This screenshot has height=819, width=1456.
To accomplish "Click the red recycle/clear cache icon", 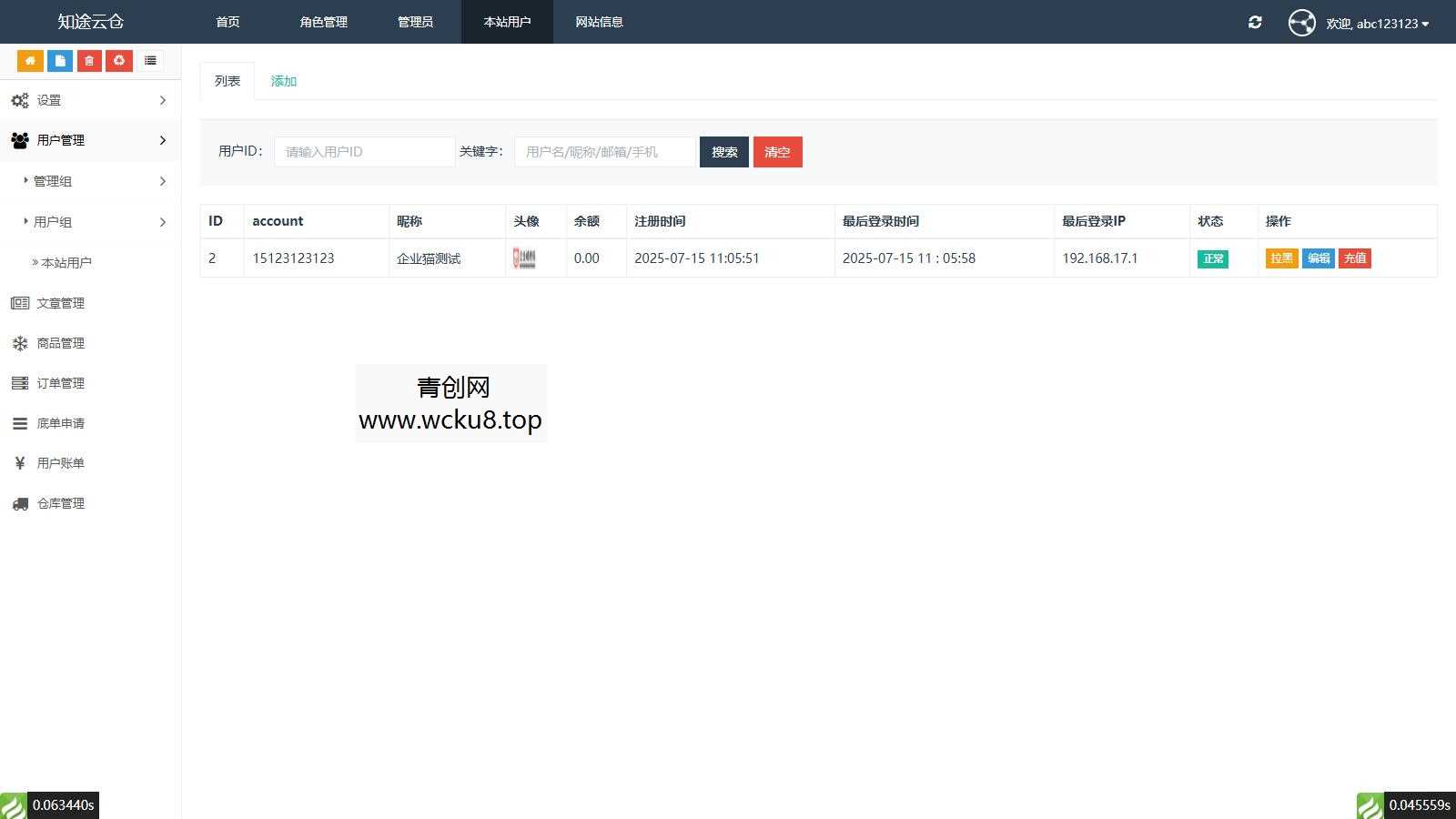I will click(x=119, y=60).
